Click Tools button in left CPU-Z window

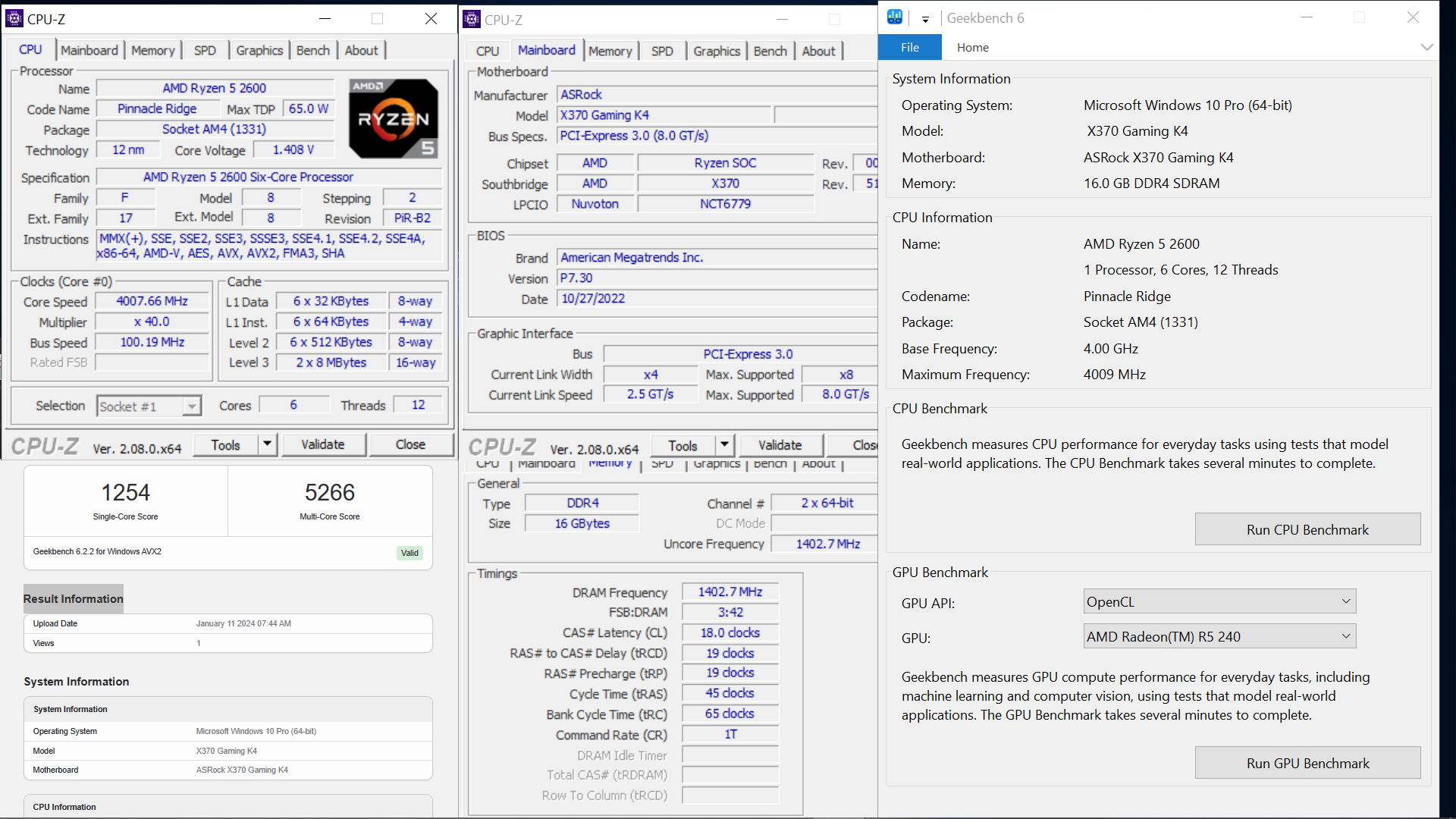tap(226, 444)
